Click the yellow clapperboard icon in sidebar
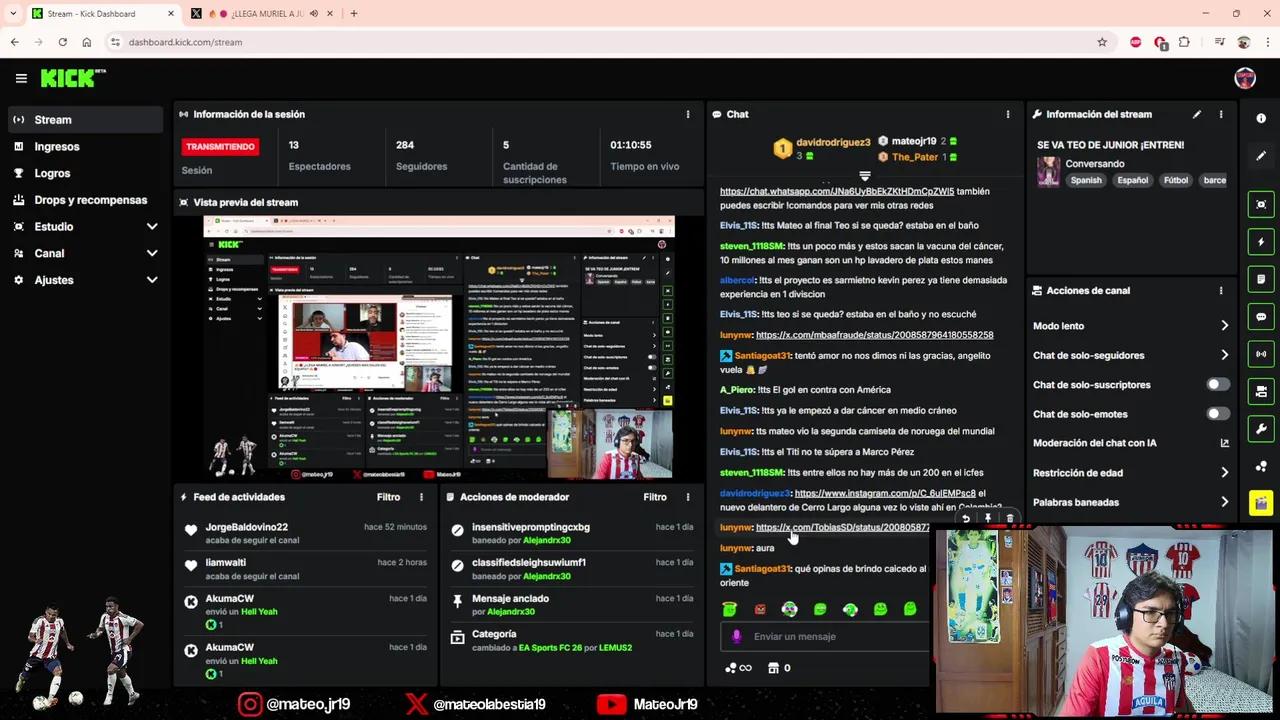Screen dimensions: 1280x720 [1261, 503]
